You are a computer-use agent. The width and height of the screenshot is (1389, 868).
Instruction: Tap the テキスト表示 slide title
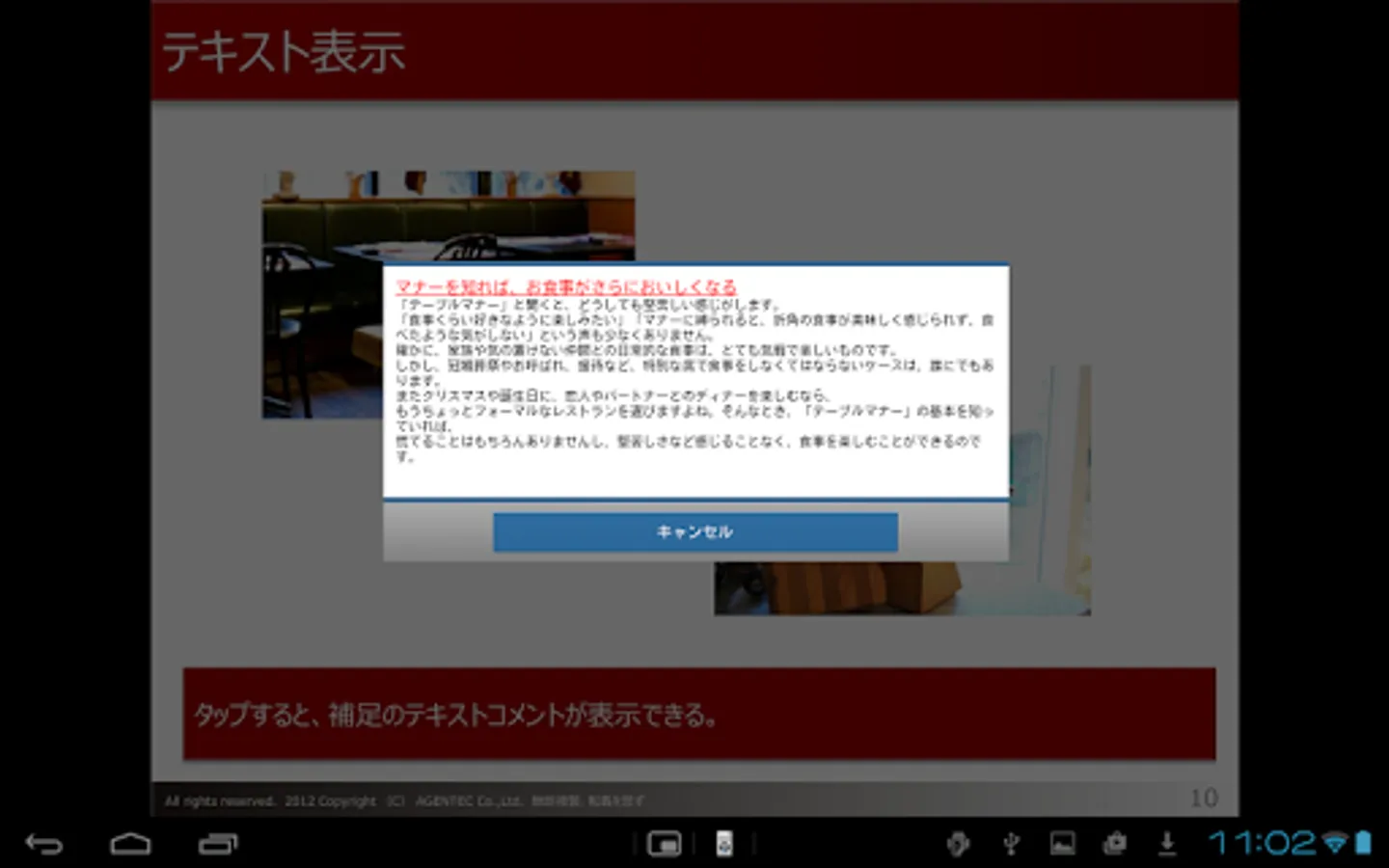[283, 52]
